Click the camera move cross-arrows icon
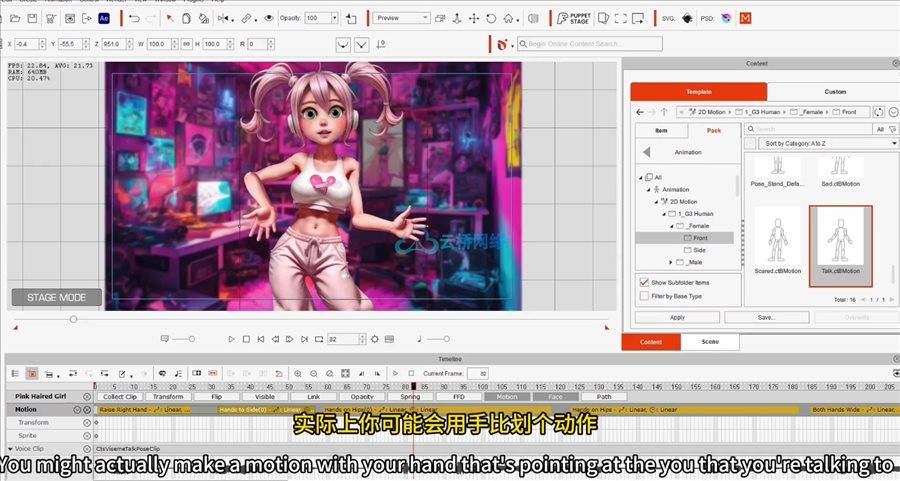This screenshot has height=481, width=900. point(474,18)
